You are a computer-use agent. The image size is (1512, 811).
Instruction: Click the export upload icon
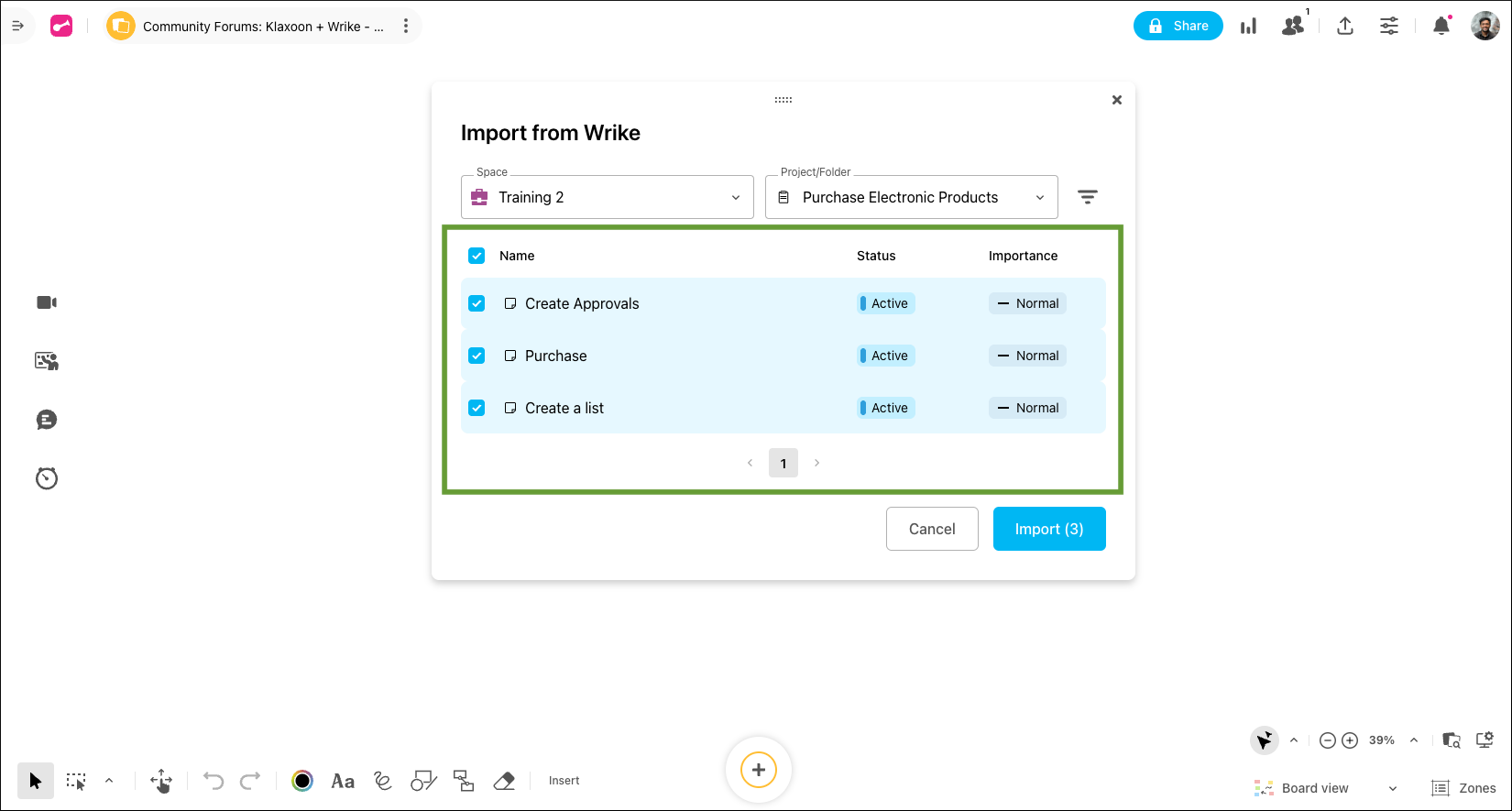tap(1345, 26)
